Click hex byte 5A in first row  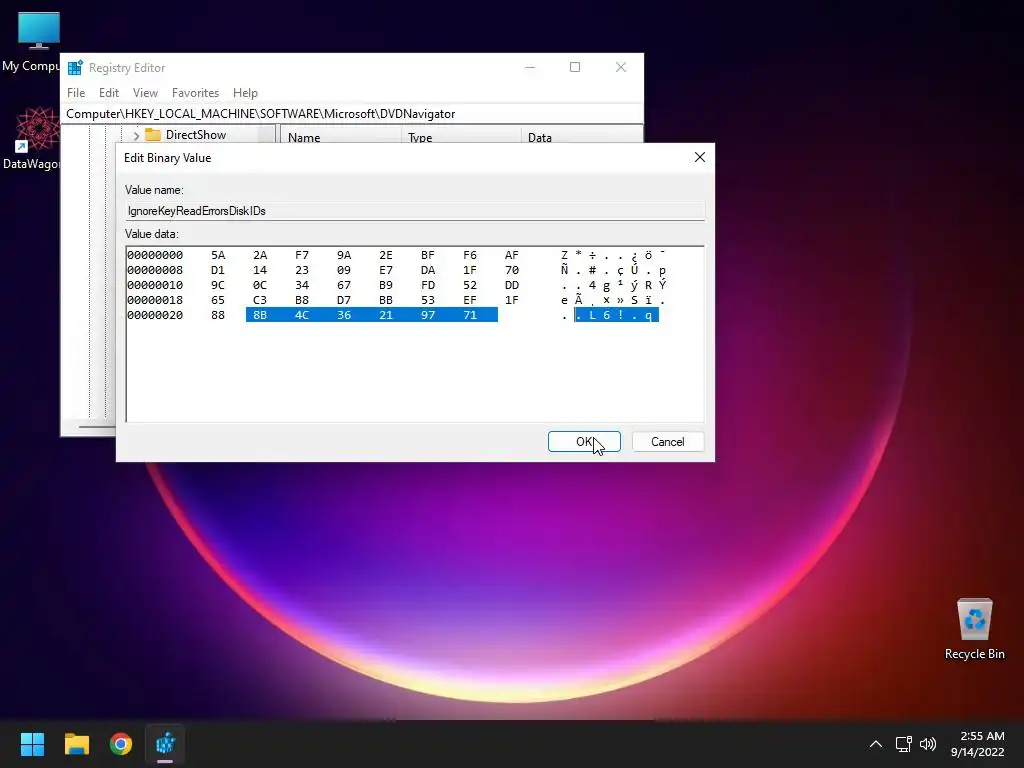point(217,255)
